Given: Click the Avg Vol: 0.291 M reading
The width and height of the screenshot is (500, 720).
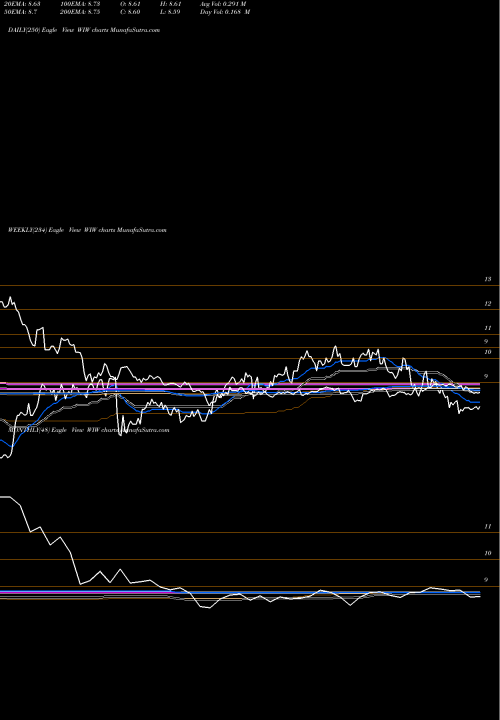Looking at the screenshot, I should coord(223,4).
